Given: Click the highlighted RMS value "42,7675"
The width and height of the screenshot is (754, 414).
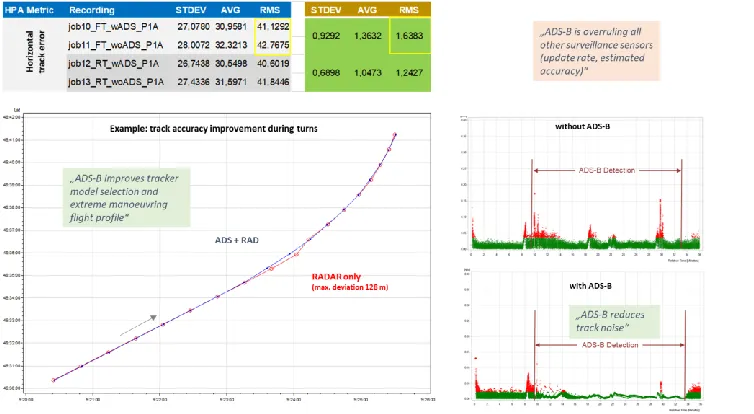Looking at the screenshot, I should tap(273, 45).
